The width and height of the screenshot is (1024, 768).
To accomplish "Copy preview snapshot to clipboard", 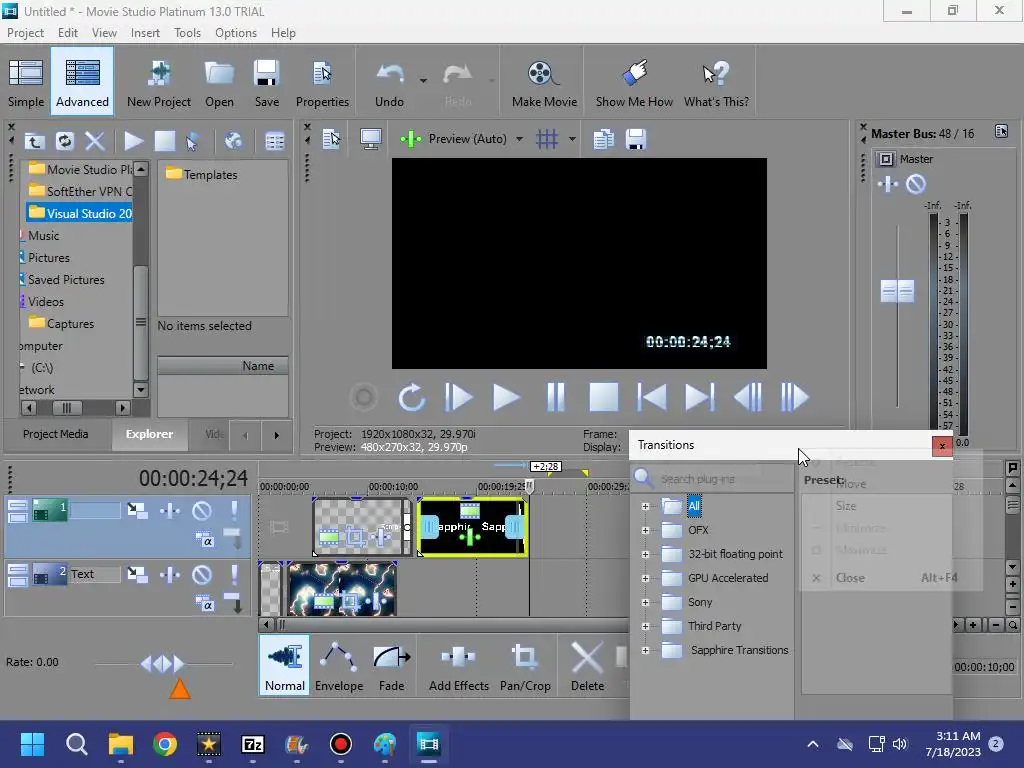I will click(603, 138).
